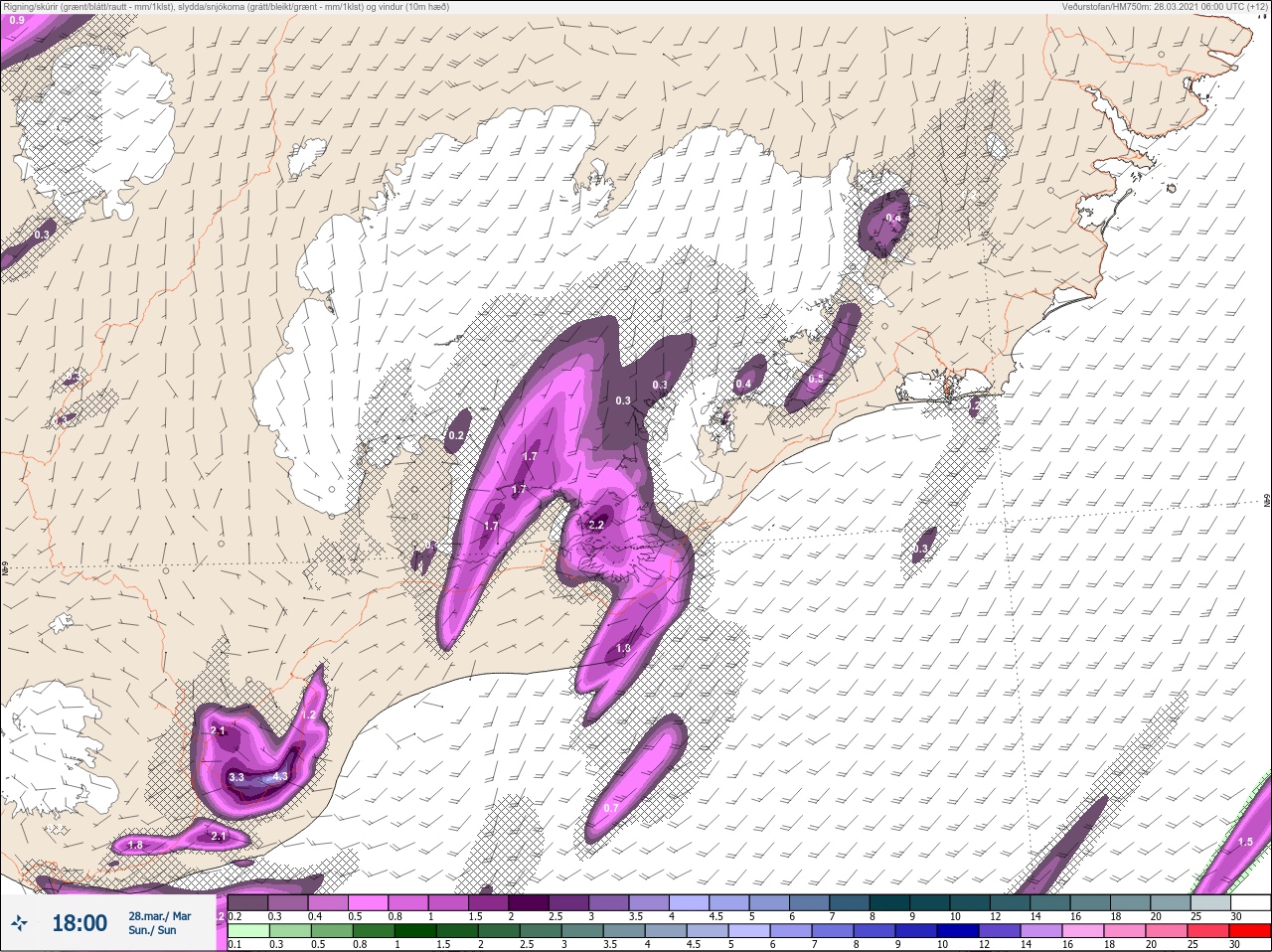Screen dimensions: 1272x952
Task: Click the 1.5 value near the map's right edge
Action: pos(1245,842)
